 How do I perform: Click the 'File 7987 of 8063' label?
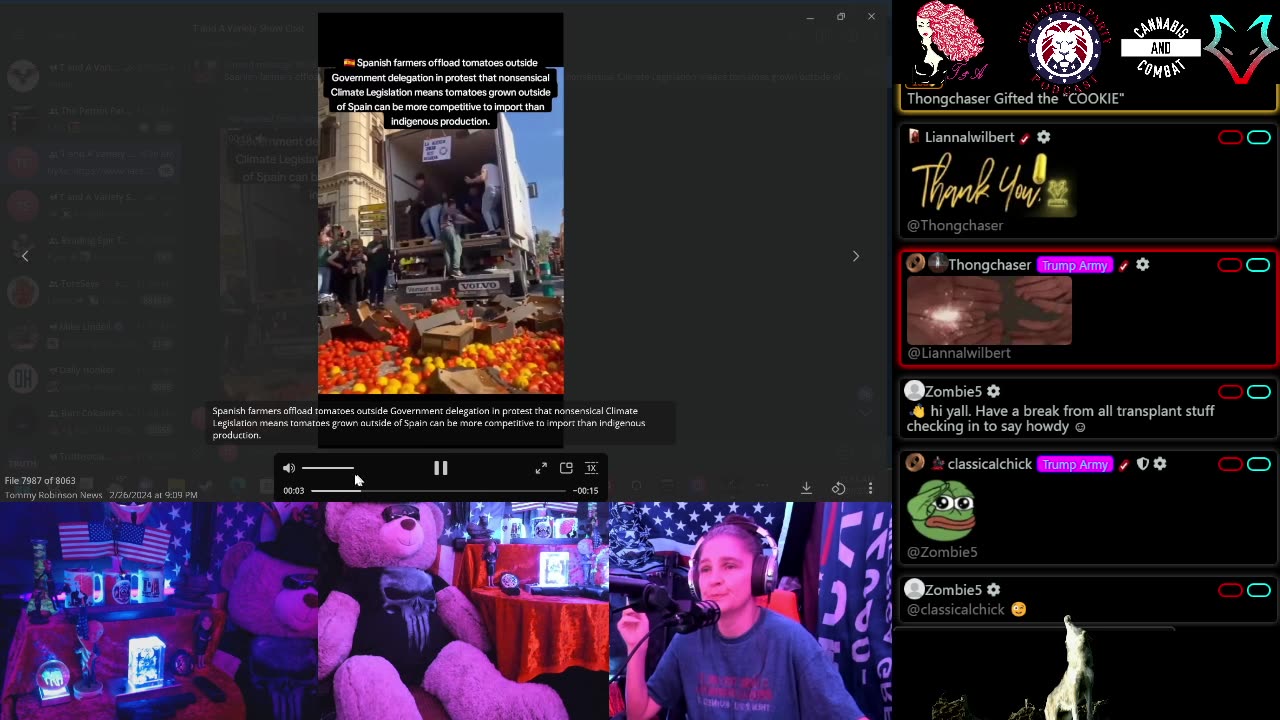click(x=40, y=481)
